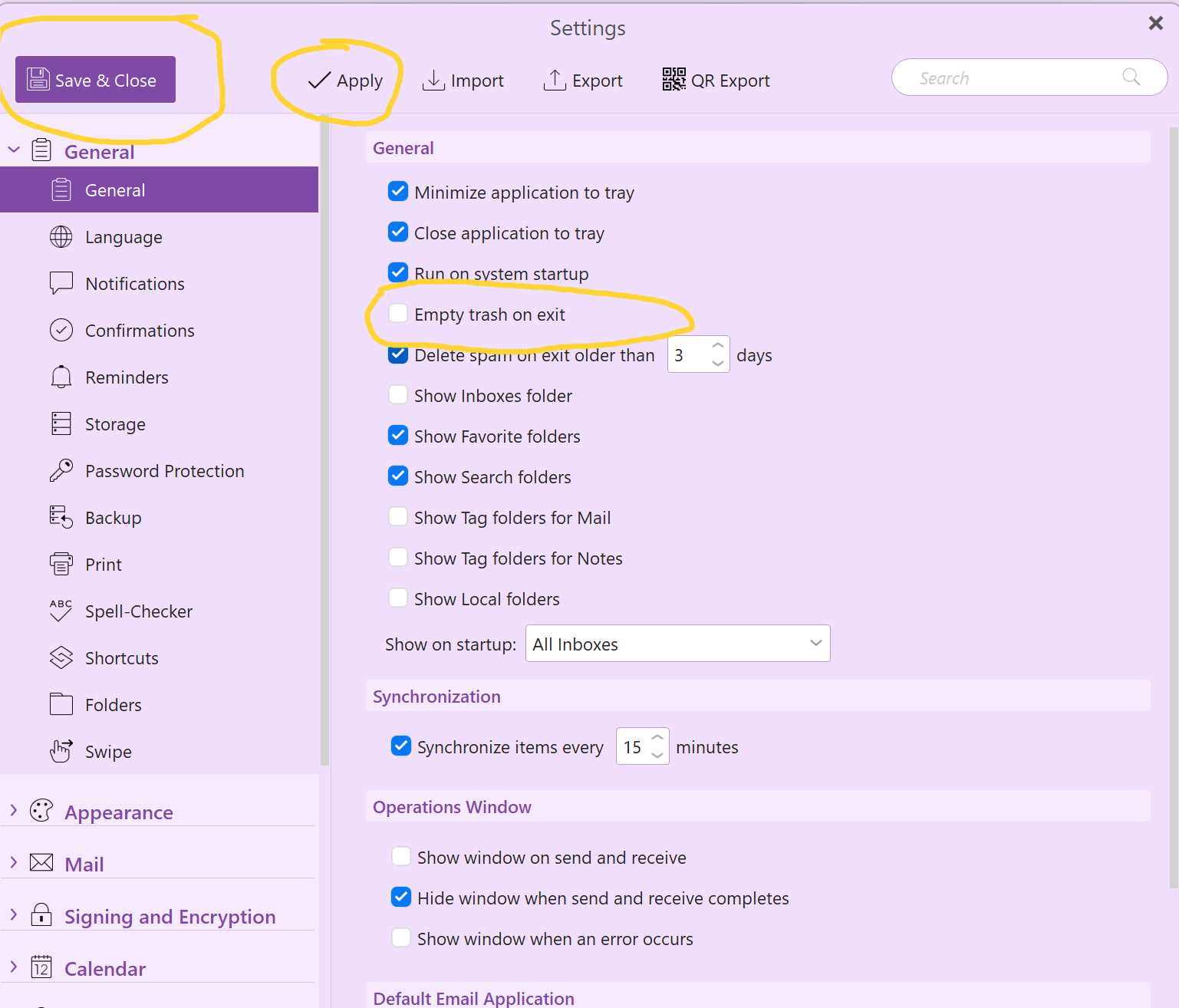Click the Spell-Checker ABC icon

click(61, 611)
